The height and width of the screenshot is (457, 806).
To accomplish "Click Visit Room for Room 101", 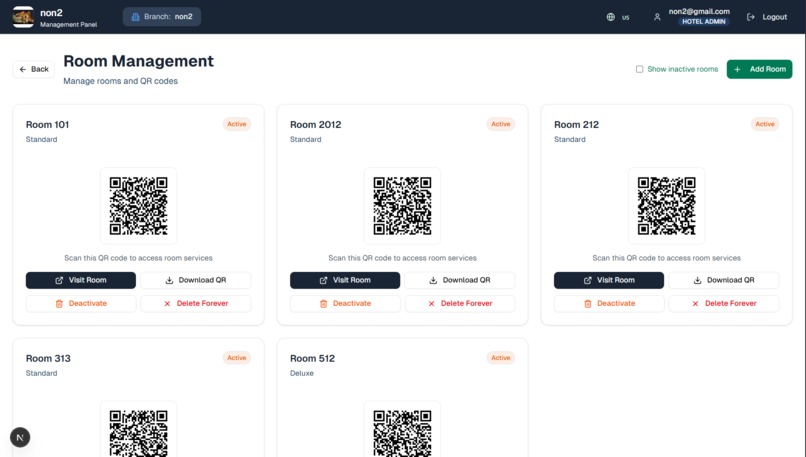I will [x=81, y=280].
